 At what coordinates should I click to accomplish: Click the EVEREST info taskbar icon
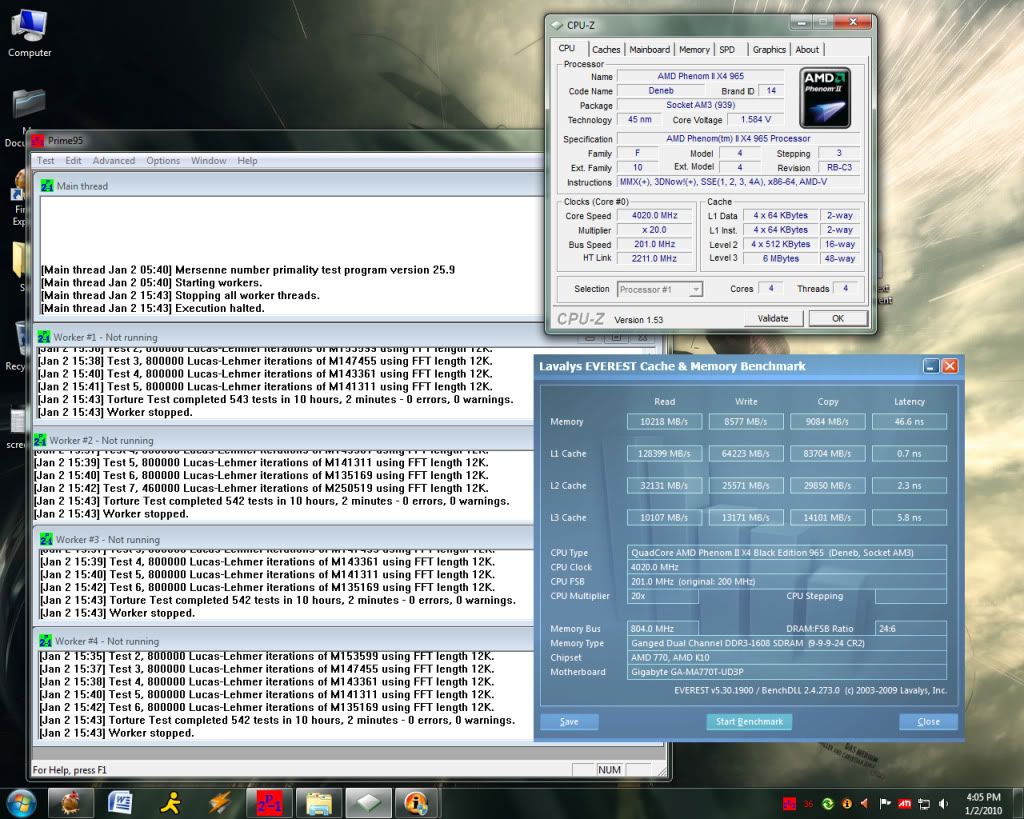[x=417, y=802]
